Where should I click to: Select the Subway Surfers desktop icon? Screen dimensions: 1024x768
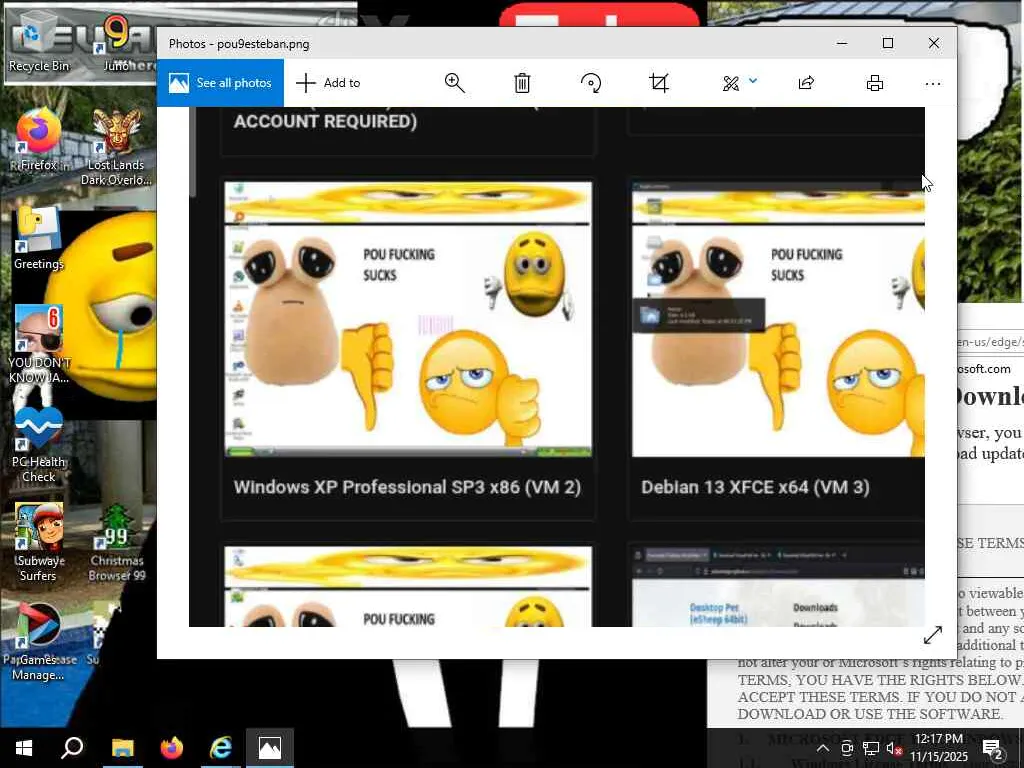point(39,543)
